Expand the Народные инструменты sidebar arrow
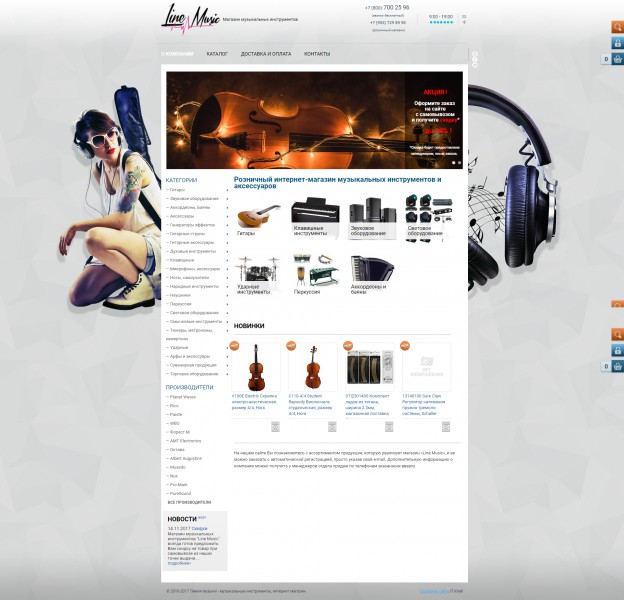Screen dimensions: 624x600 click(x=227, y=286)
